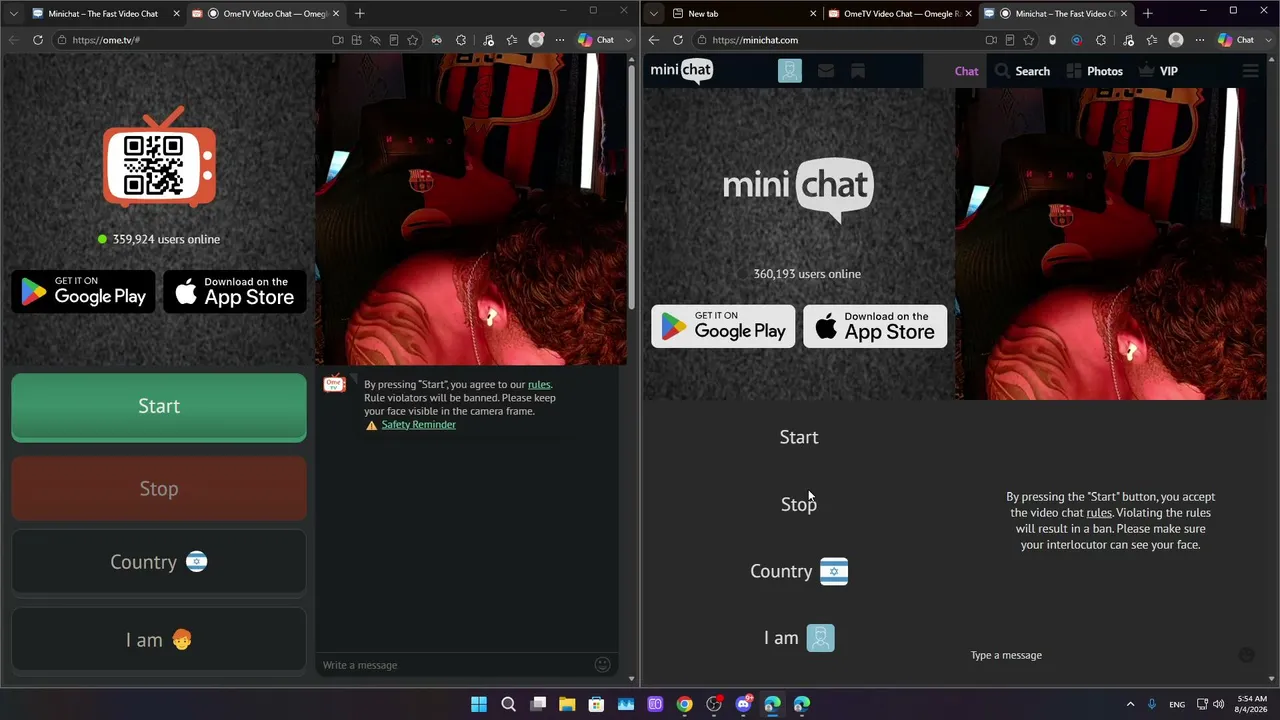The height and width of the screenshot is (720, 1280).
Task: Open Copilot Chat in the right browser
Action: point(1236,40)
